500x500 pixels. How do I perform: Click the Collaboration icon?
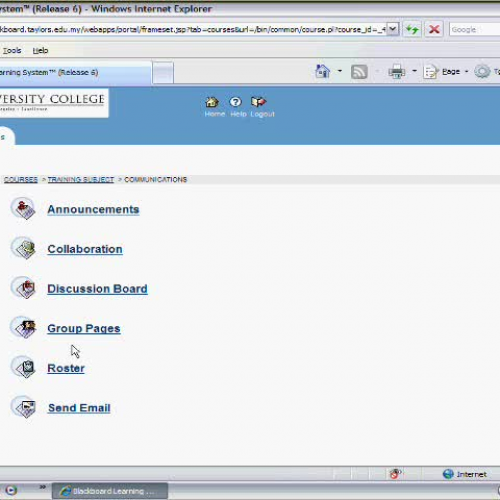click(23, 248)
